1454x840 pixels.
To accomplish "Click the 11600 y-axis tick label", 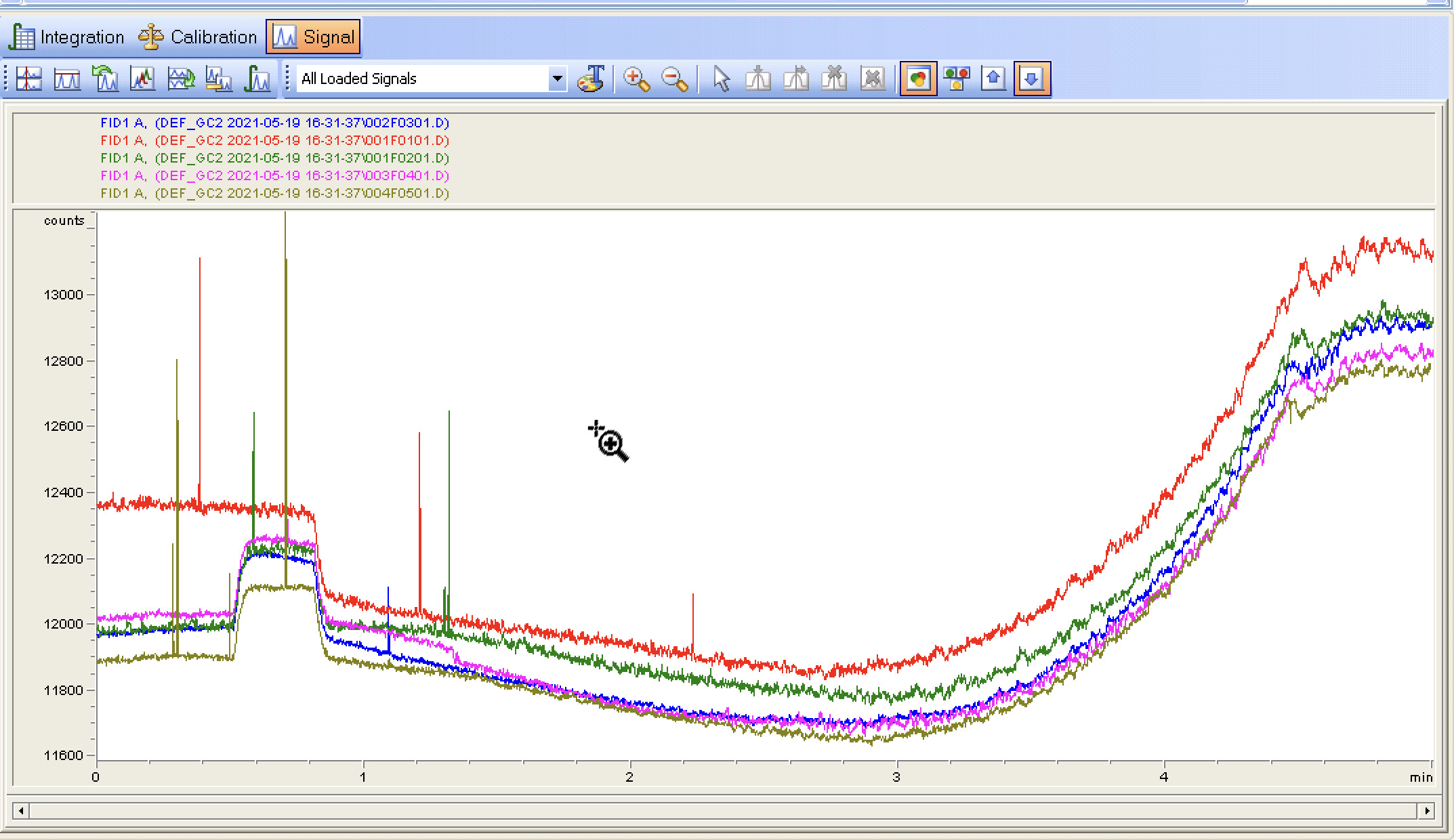I will click(x=63, y=755).
